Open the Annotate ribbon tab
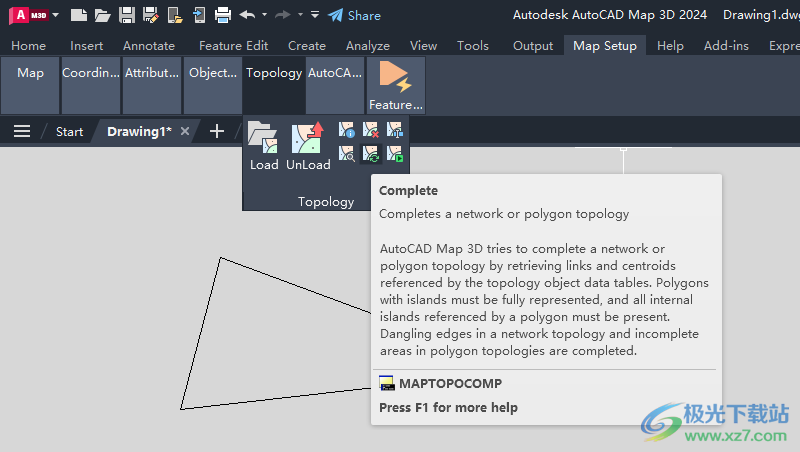The height and width of the screenshot is (452, 800). click(x=149, y=46)
